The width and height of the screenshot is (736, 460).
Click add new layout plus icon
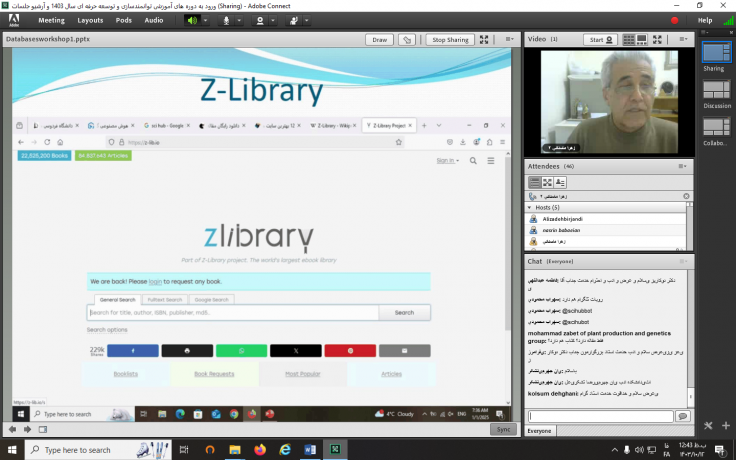click(x=726, y=426)
